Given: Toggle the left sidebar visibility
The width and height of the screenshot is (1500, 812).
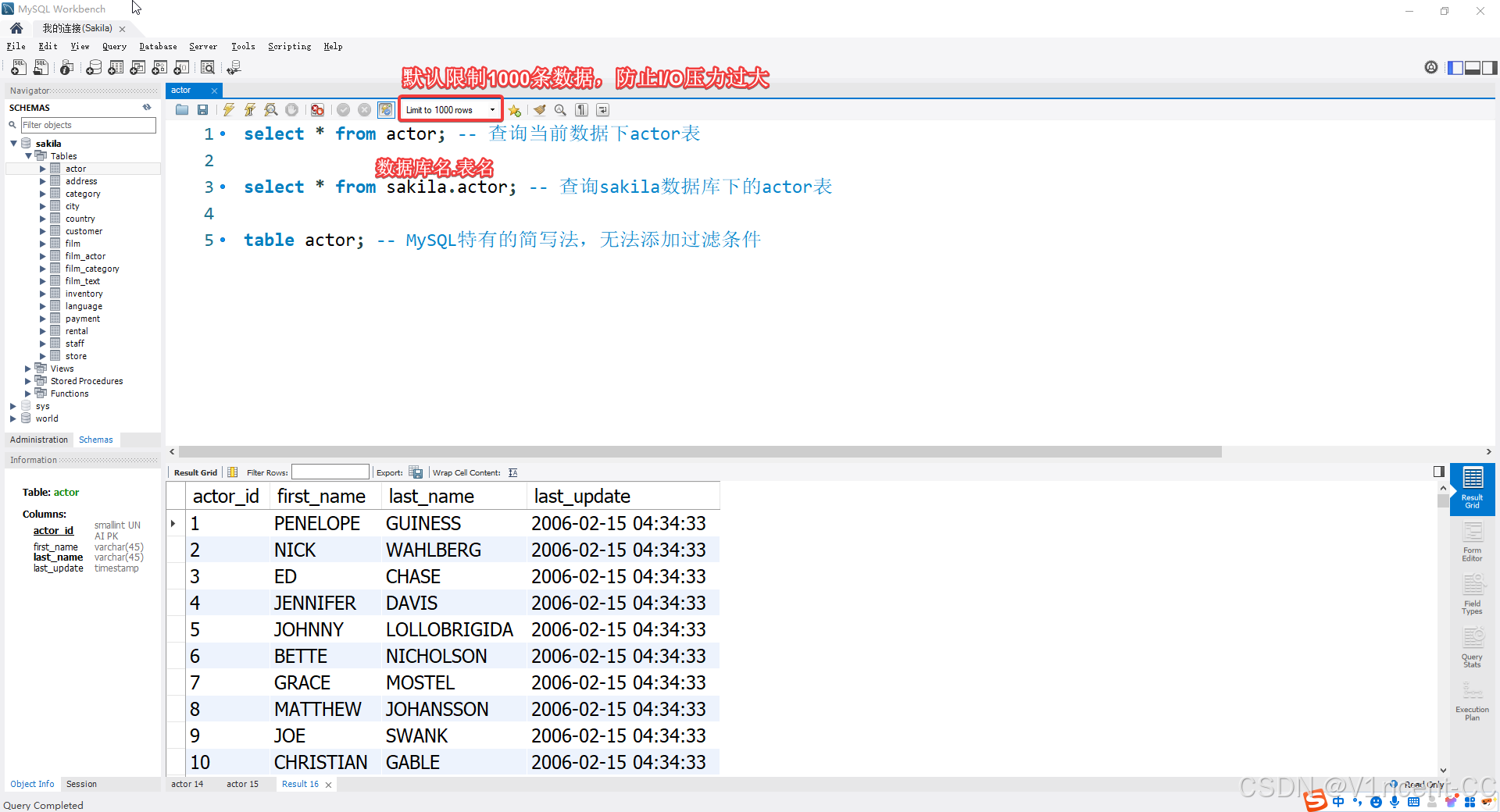Looking at the screenshot, I should 1455,68.
